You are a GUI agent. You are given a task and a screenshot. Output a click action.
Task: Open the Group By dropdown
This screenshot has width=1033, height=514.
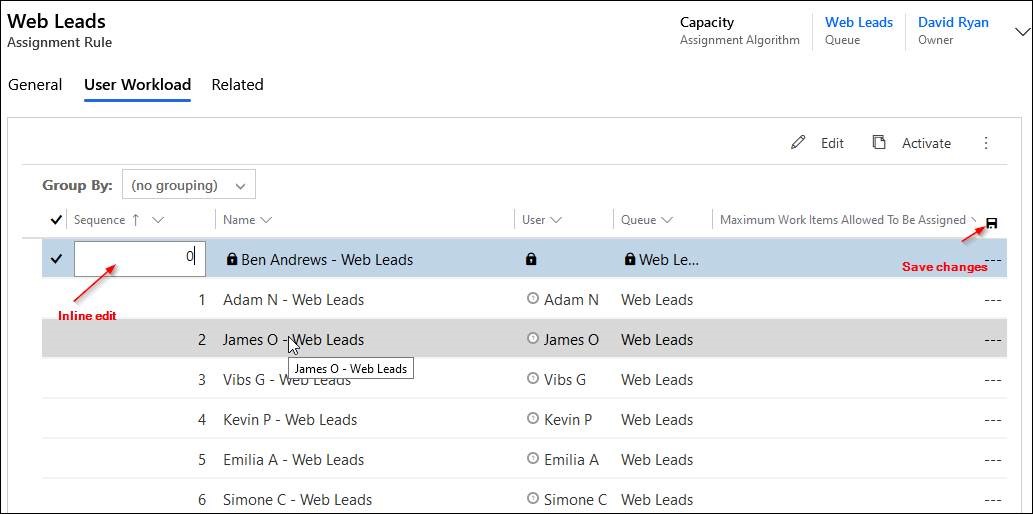point(189,185)
